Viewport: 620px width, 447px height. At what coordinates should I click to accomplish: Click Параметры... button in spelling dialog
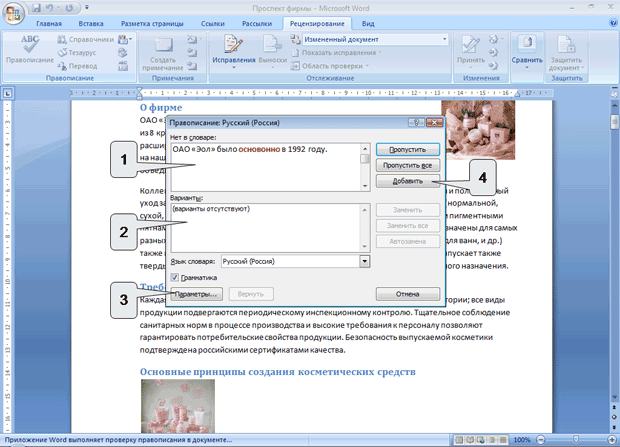tap(196, 294)
